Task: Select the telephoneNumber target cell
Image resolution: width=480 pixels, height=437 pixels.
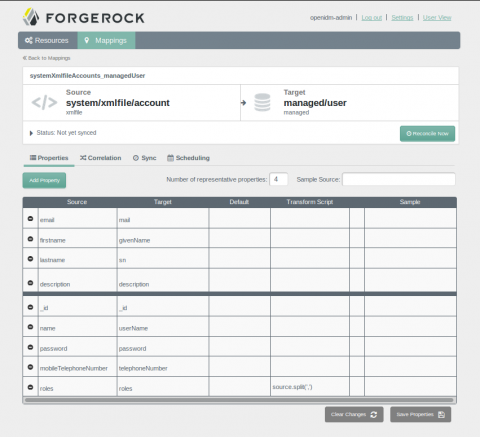Action: click(x=163, y=367)
